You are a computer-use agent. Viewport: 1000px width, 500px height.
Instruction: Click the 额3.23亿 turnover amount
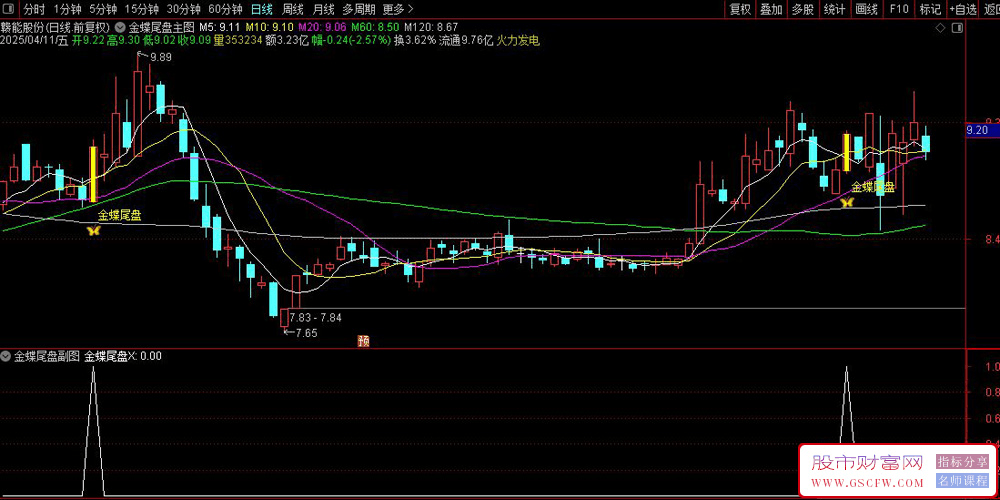tap(288, 41)
